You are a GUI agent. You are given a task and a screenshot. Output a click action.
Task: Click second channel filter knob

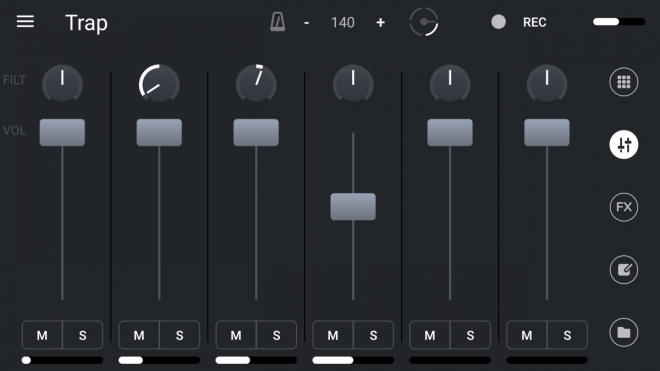point(159,83)
